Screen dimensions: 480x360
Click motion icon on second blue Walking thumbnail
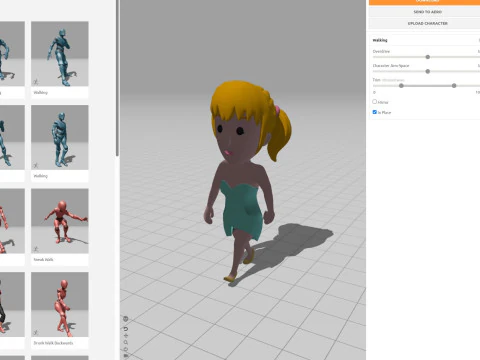(36, 165)
